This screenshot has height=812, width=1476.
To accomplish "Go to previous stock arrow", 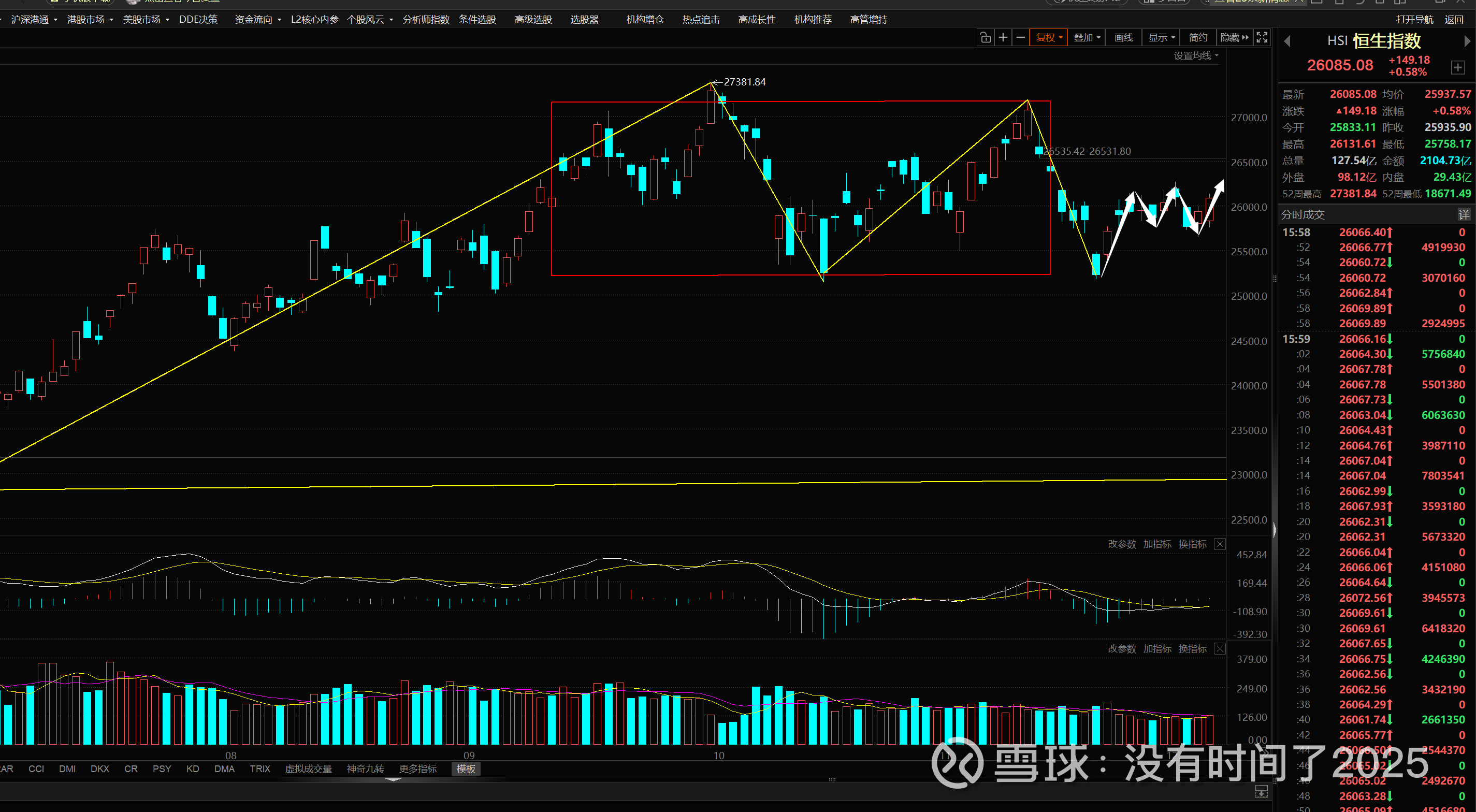I will pyautogui.click(x=1287, y=41).
